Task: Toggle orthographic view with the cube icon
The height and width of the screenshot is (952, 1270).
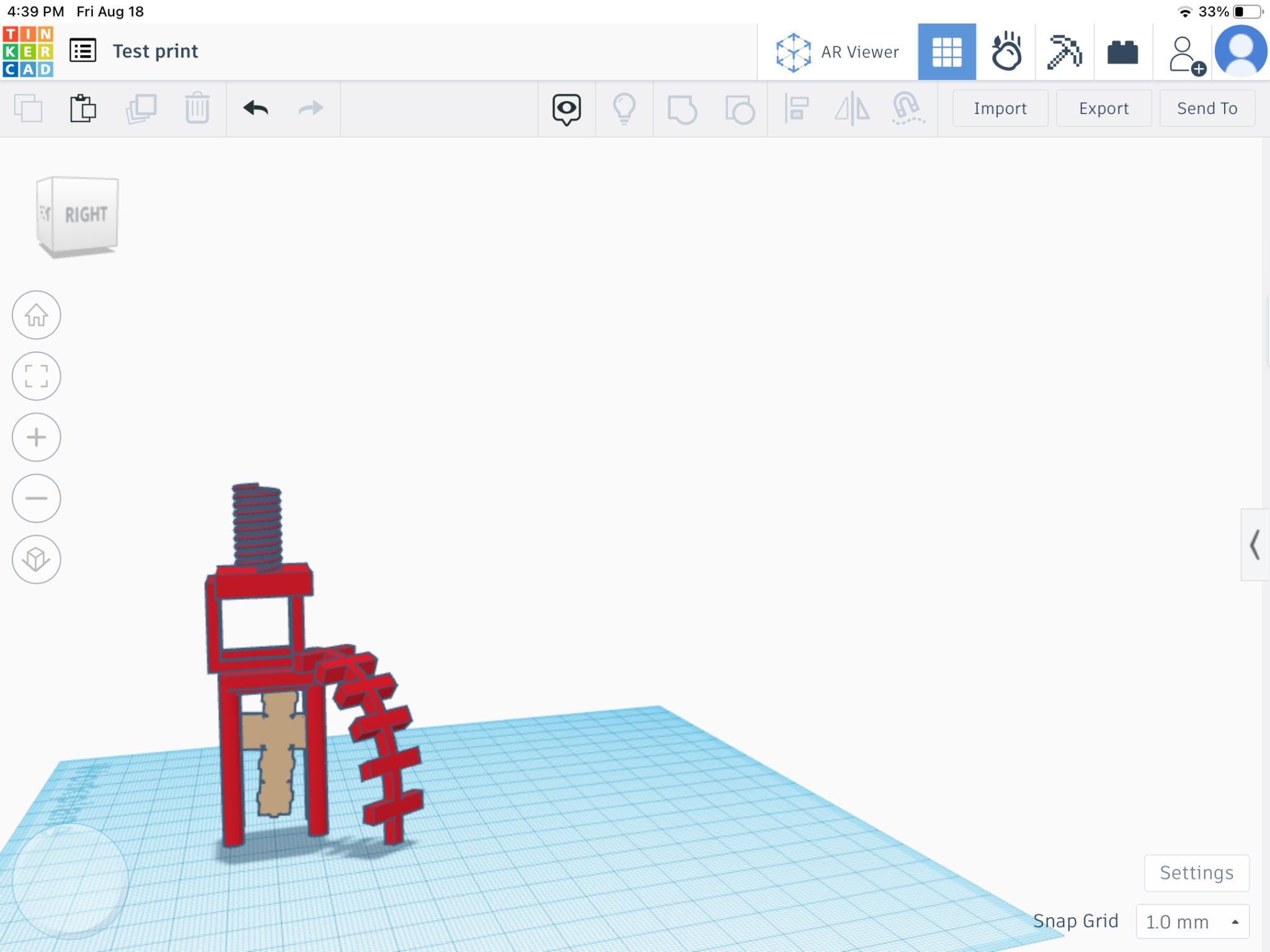Action: 36,558
